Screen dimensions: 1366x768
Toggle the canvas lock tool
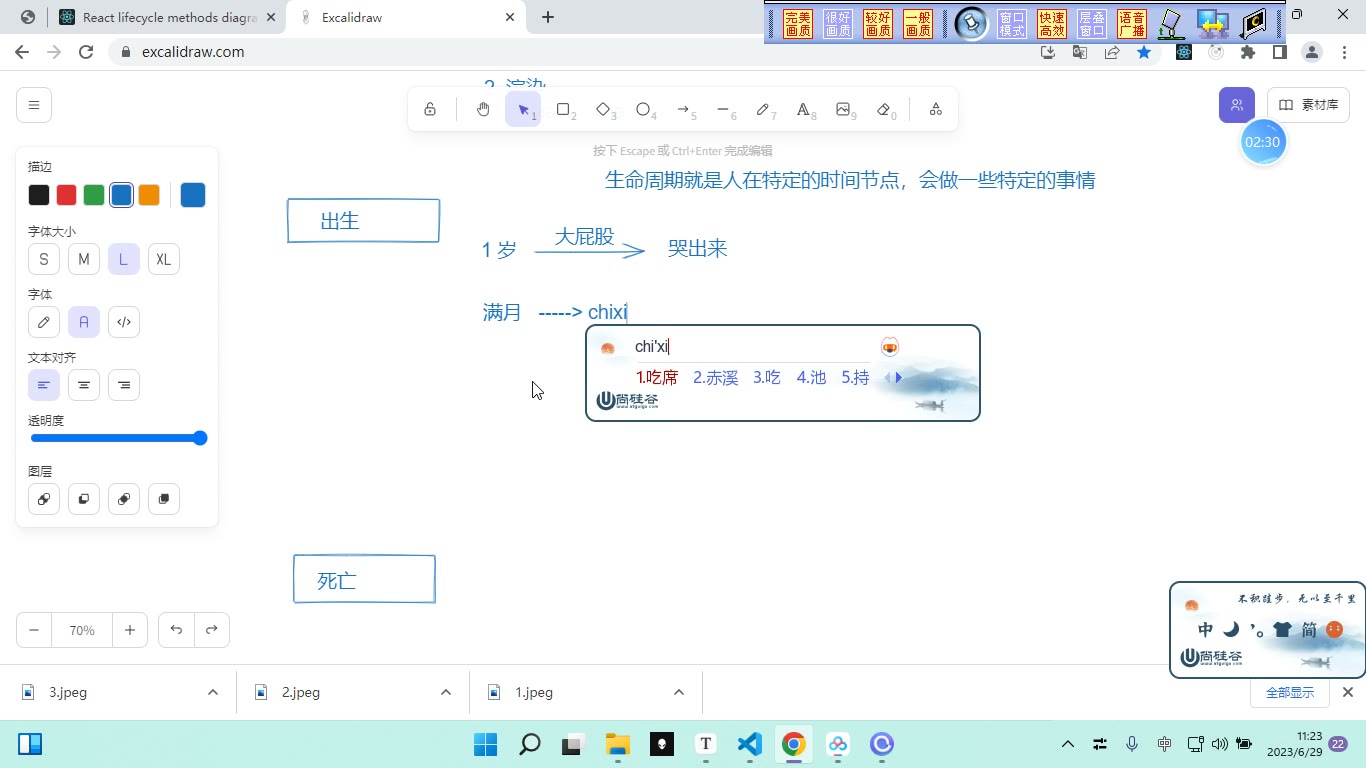[430, 109]
